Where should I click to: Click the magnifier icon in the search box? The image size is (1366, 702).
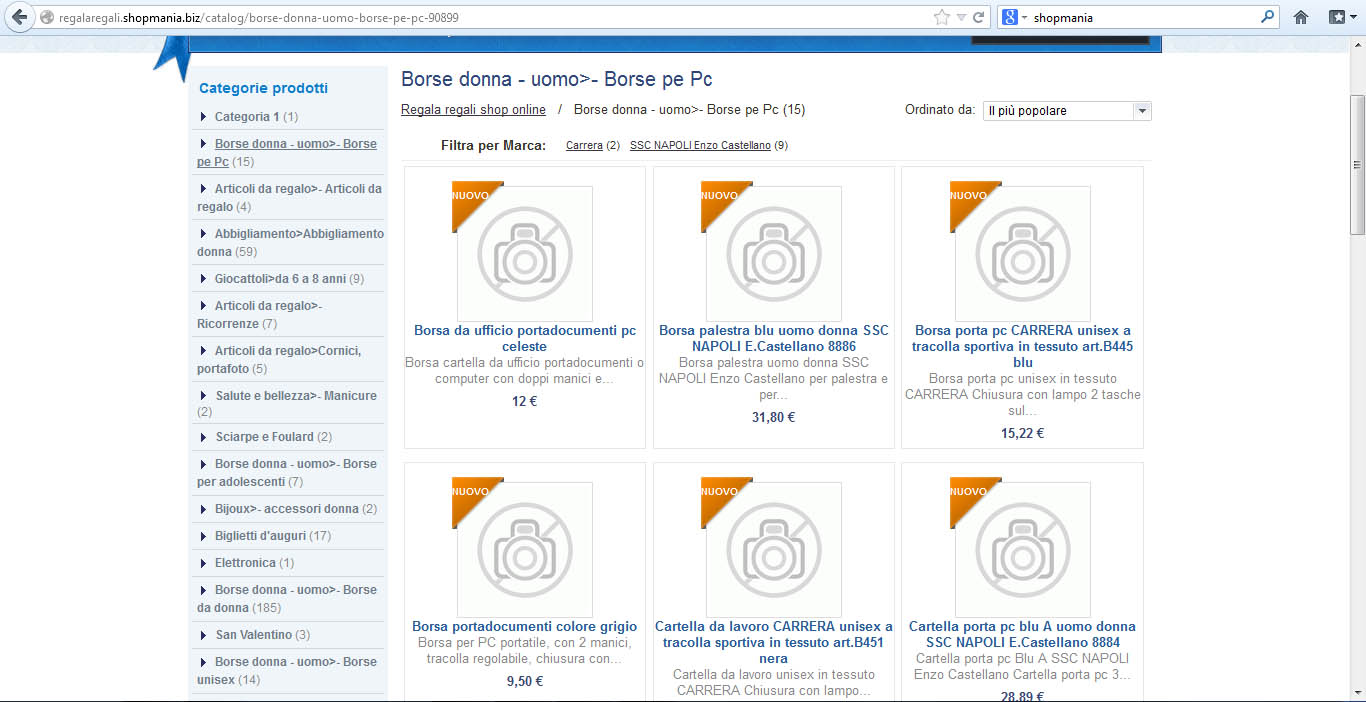pyautogui.click(x=1268, y=17)
